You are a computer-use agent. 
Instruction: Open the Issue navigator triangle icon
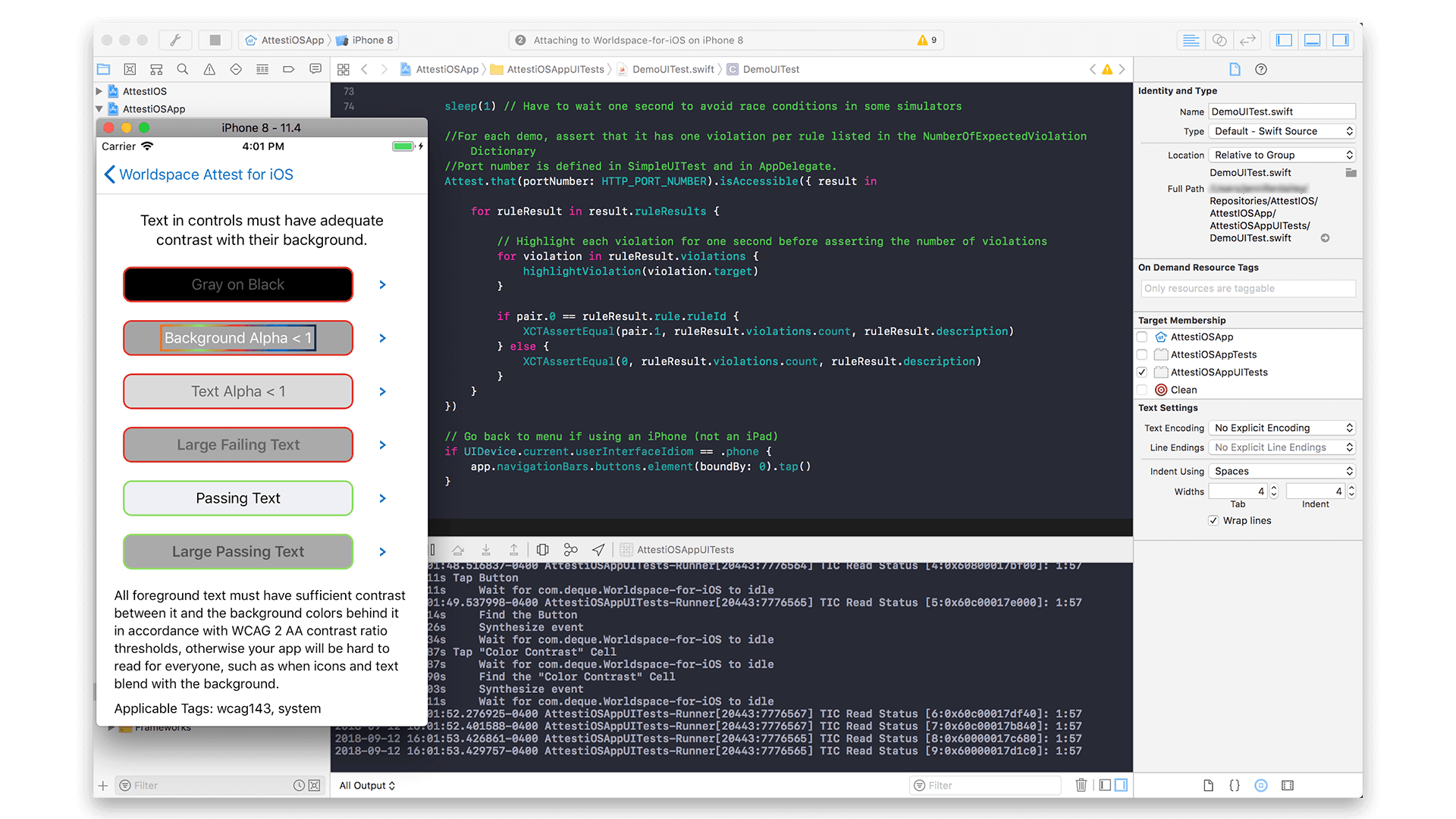pos(209,69)
